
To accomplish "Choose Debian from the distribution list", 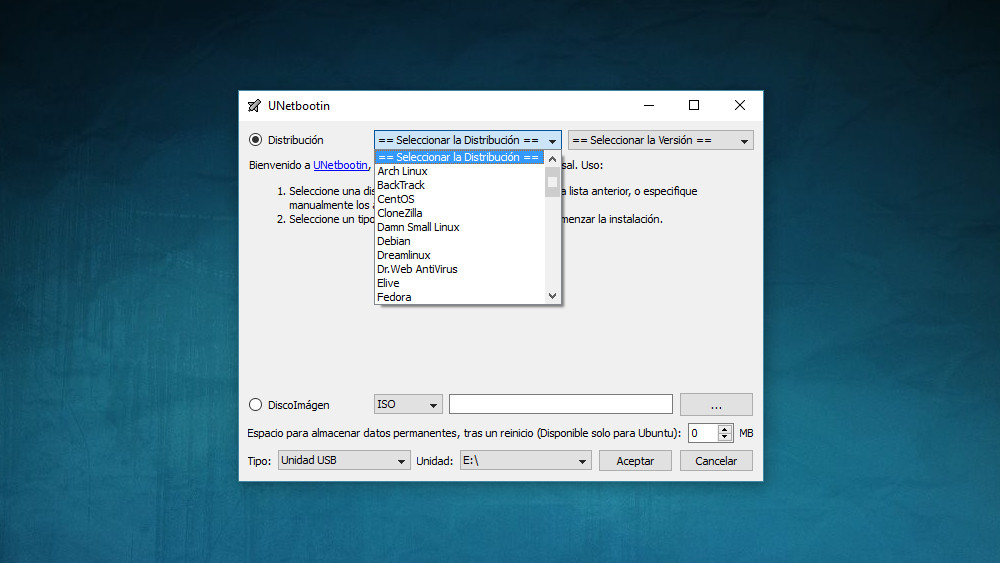I will pyautogui.click(x=459, y=241).
